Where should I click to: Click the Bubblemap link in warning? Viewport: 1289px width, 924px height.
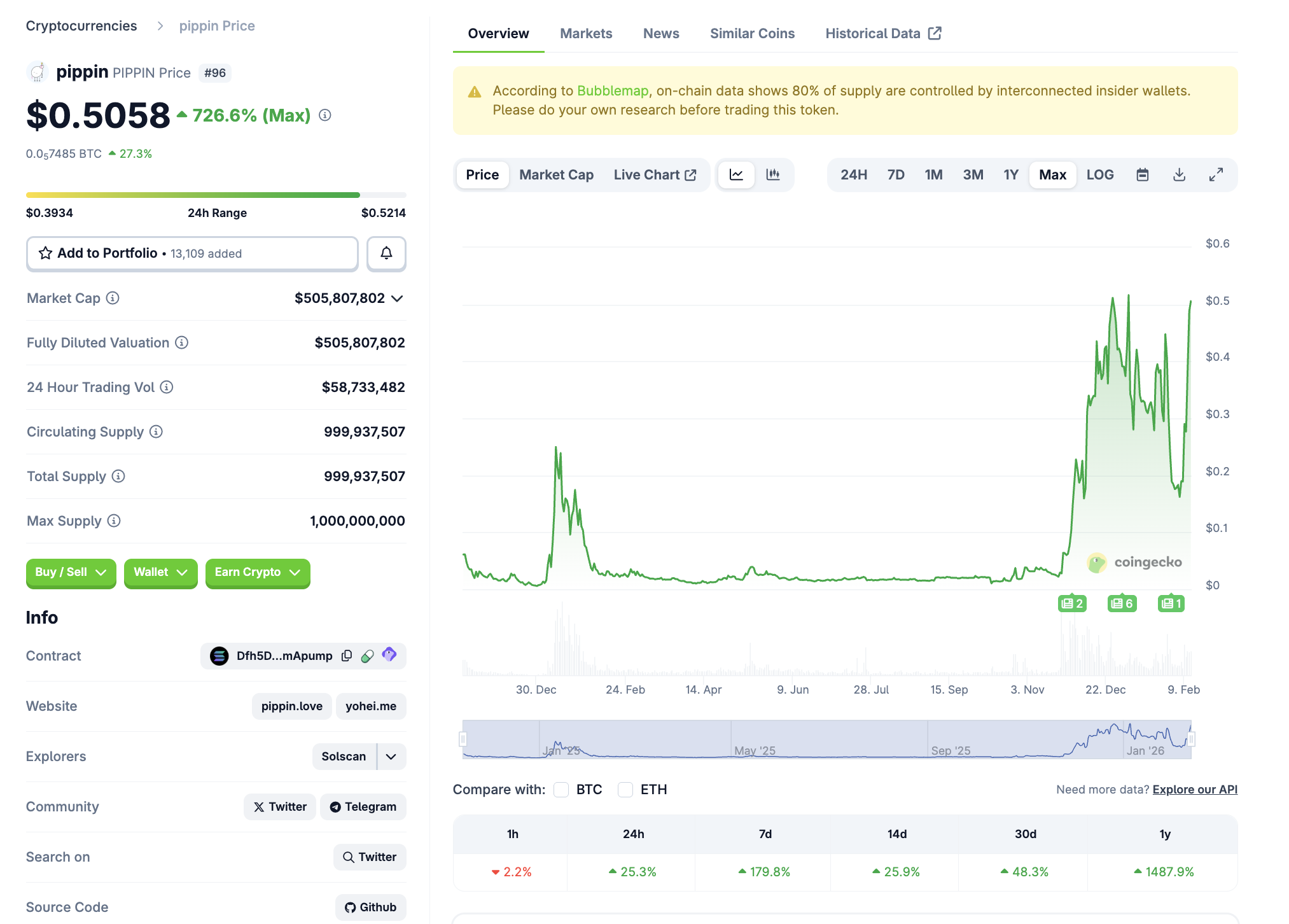tap(612, 91)
